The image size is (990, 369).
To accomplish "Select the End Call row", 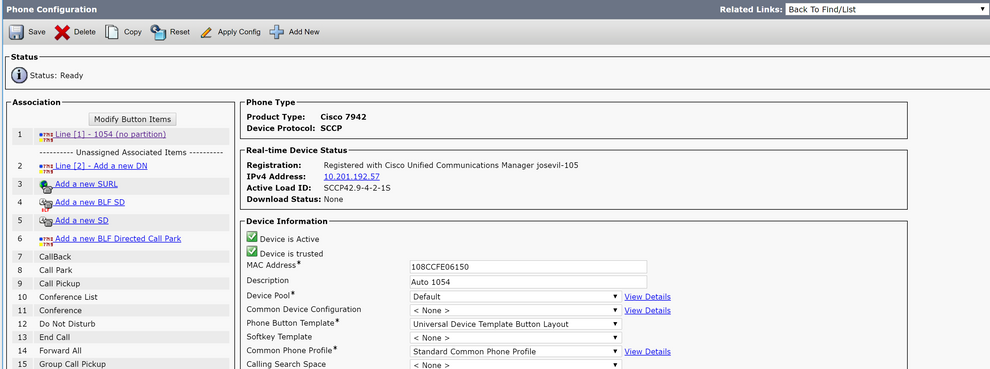I will (x=120, y=337).
